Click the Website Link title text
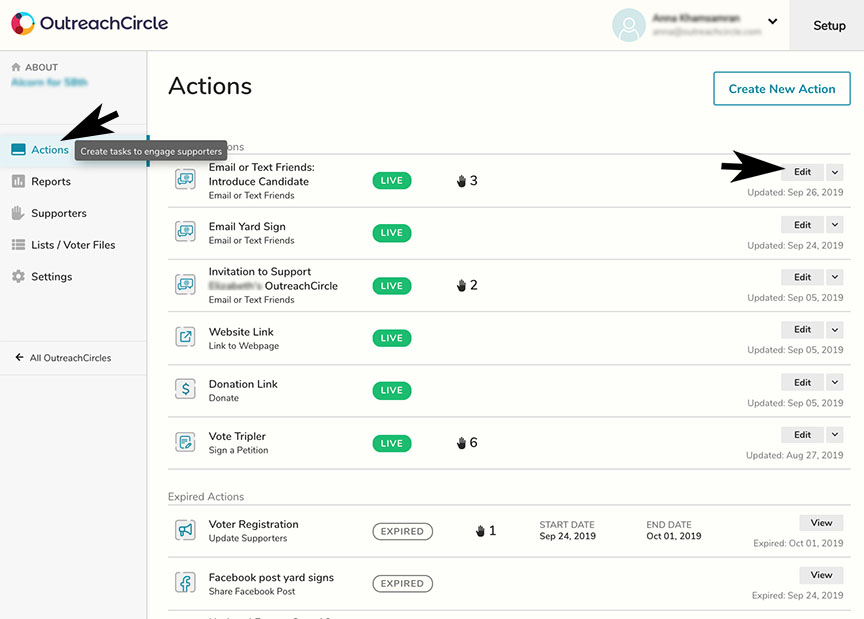This screenshot has height=619, width=864. (241, 332)
